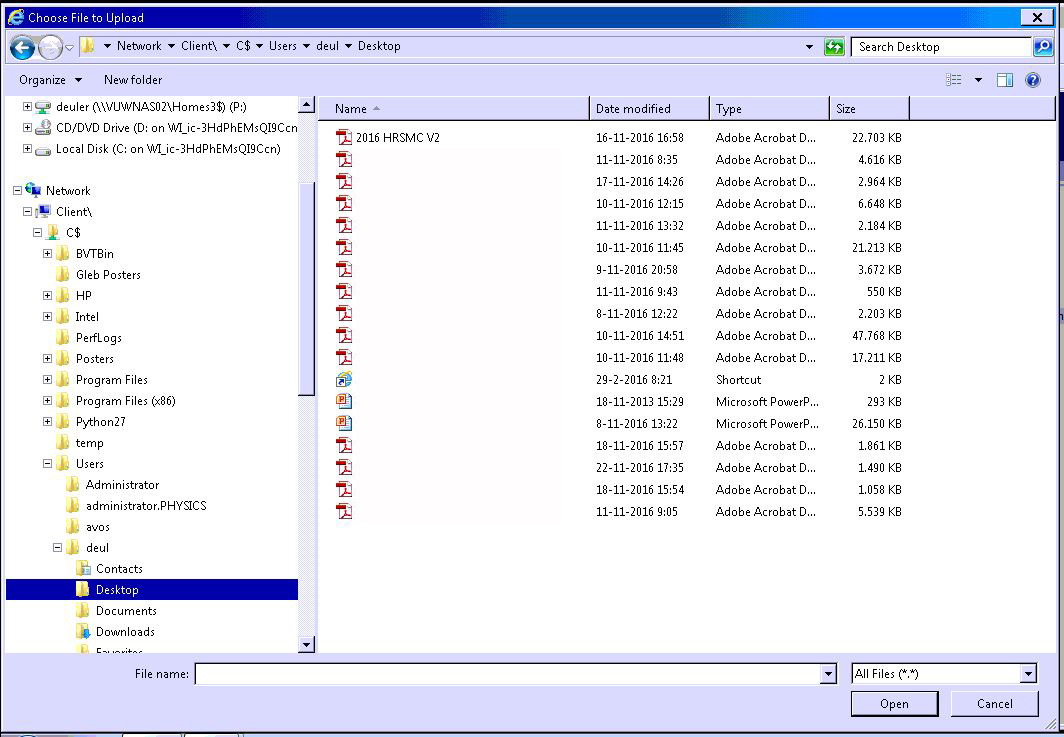Click the green refresh icon beside address bar
Screen dimensions: 1064x737
click(x=834, y=47)
